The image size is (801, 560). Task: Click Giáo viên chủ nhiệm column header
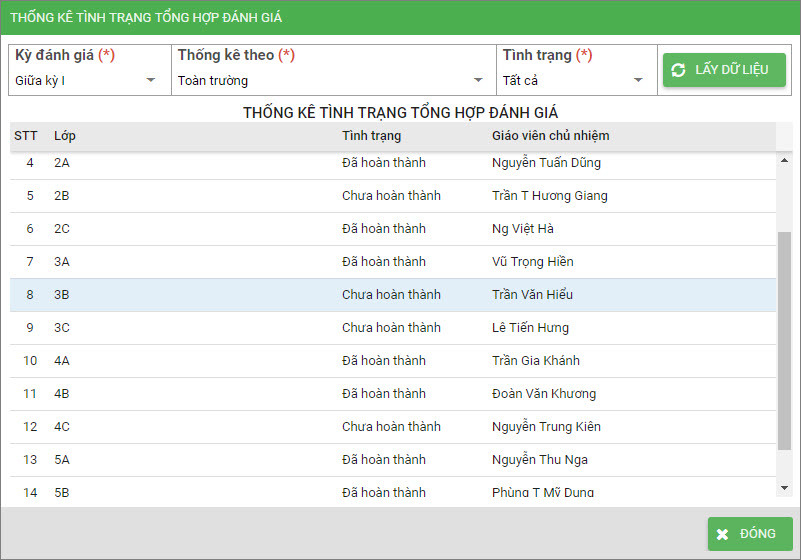click(550, 136)
